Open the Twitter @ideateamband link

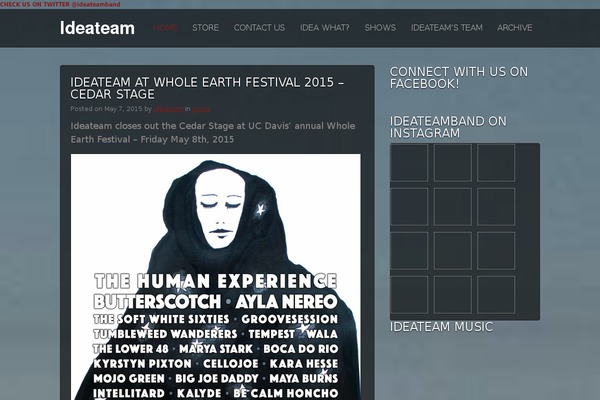[60, 5]
